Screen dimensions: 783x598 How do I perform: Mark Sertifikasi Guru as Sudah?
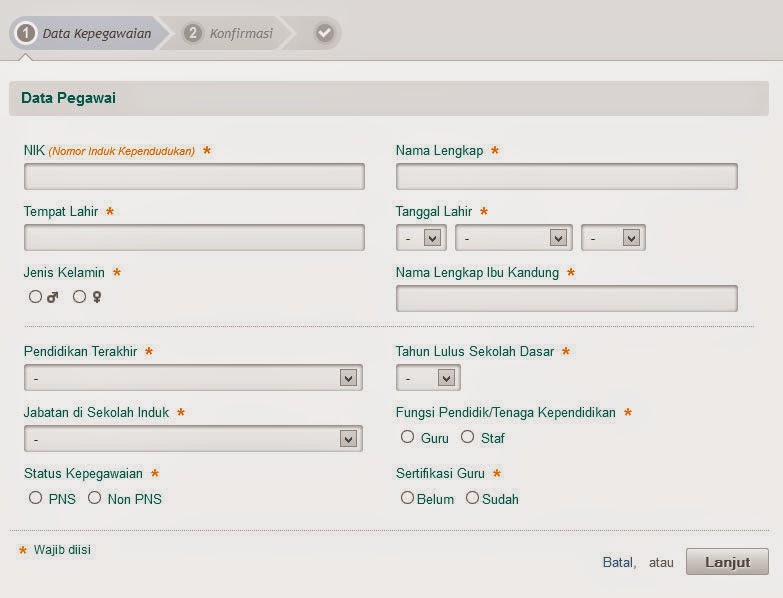pos(473,498)
